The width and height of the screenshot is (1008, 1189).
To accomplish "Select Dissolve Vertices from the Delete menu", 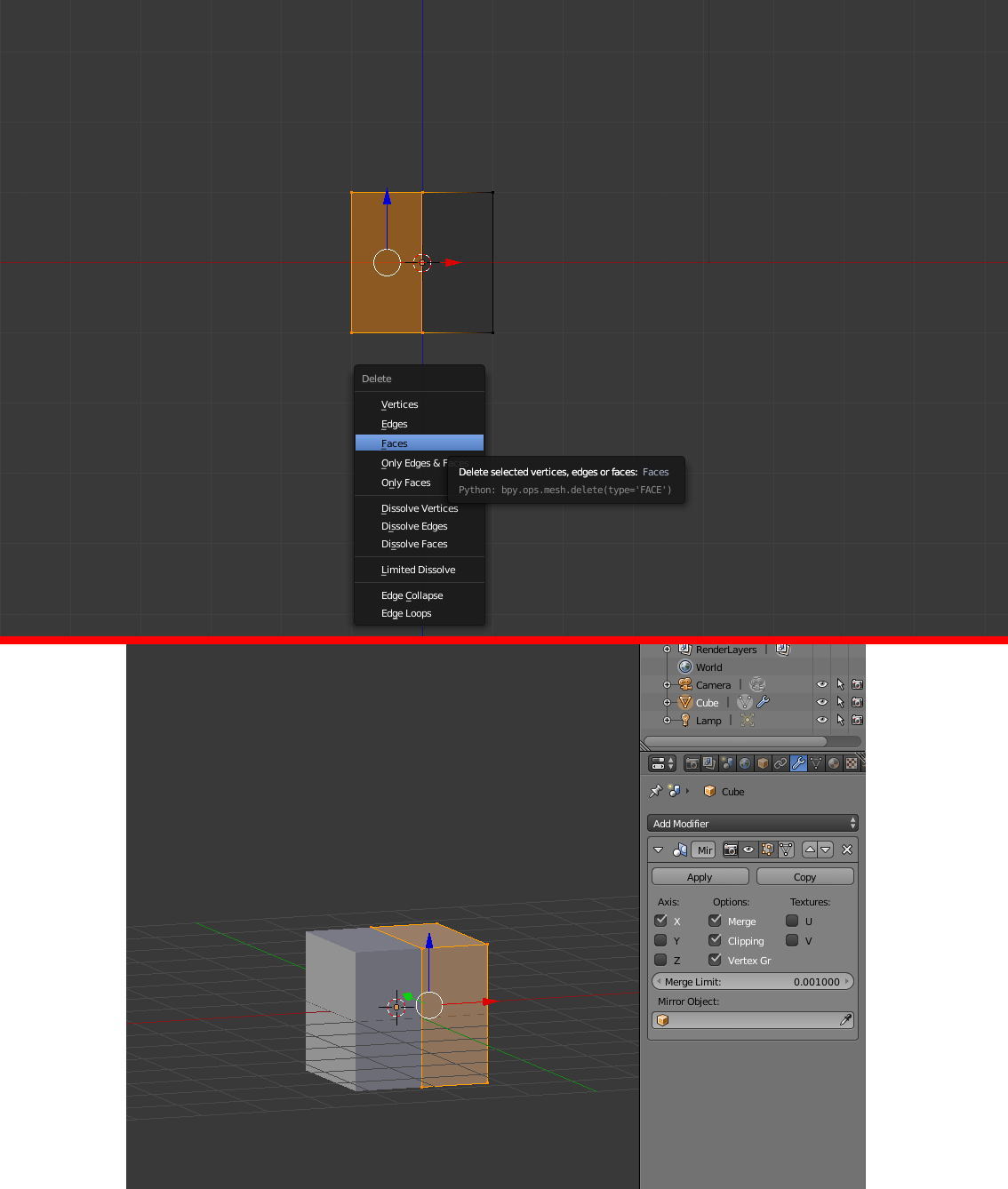I will (419, 508).
